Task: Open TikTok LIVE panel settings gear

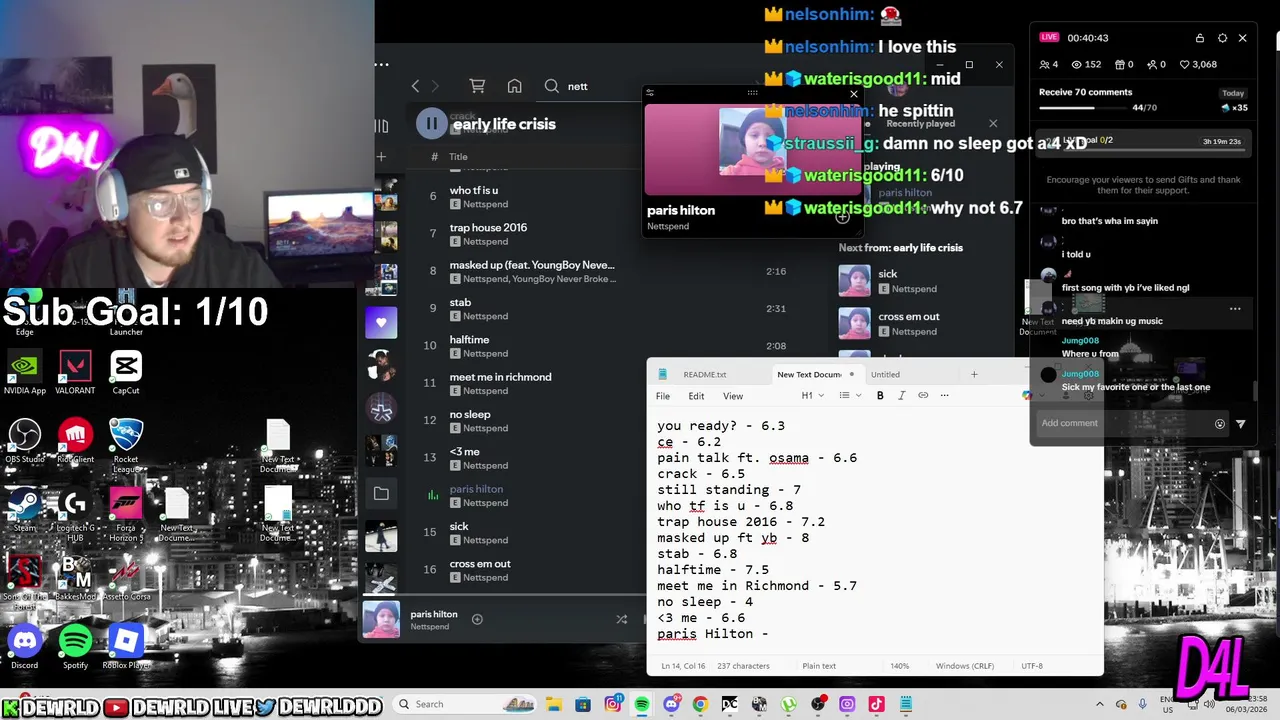Action: point(1222,38)
